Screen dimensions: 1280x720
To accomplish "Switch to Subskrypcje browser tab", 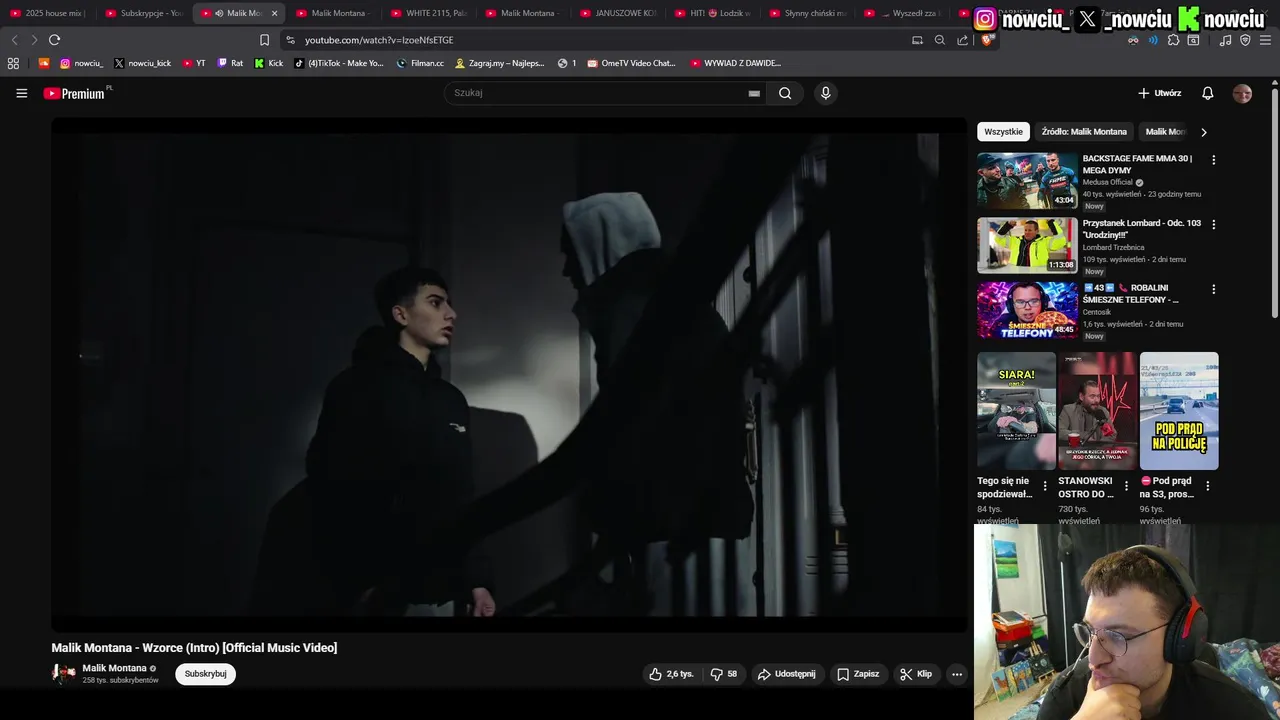I will (x=145, y=13).
